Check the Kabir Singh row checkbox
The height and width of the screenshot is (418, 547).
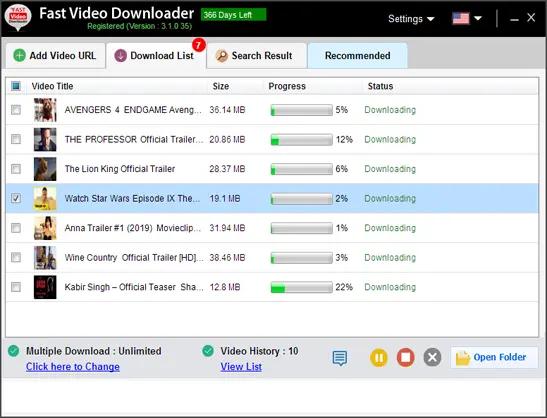pyautogui.click(x=16, y=287)
